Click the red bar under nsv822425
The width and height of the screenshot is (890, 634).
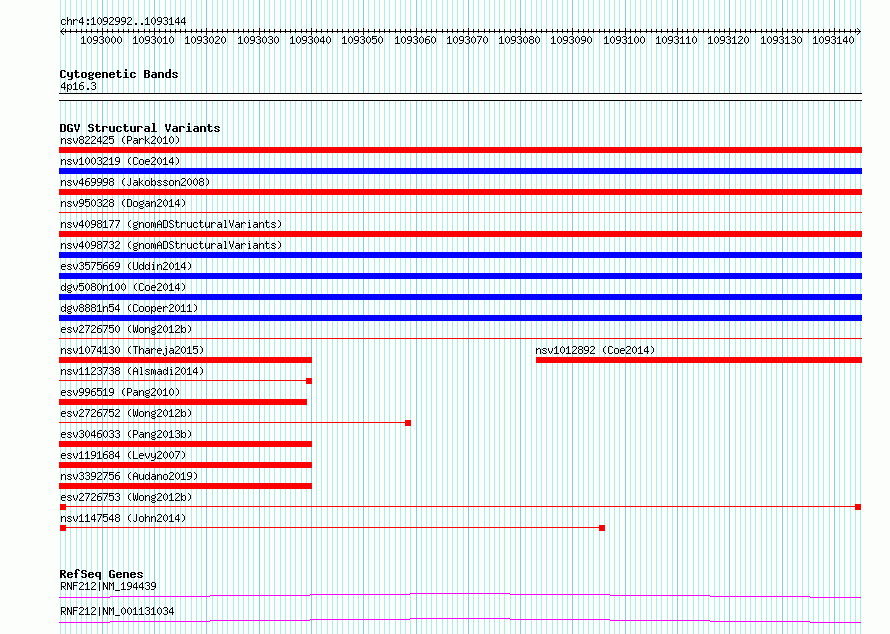click(x=460, y=150)
